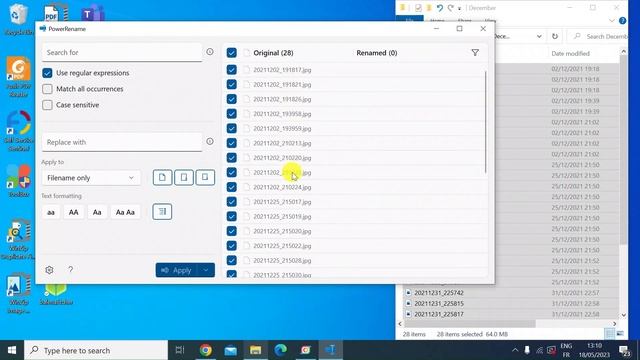Uncheck the box for 20211202_193958.jpg
This screenshot has height=360, width=640.
[231, 114]
